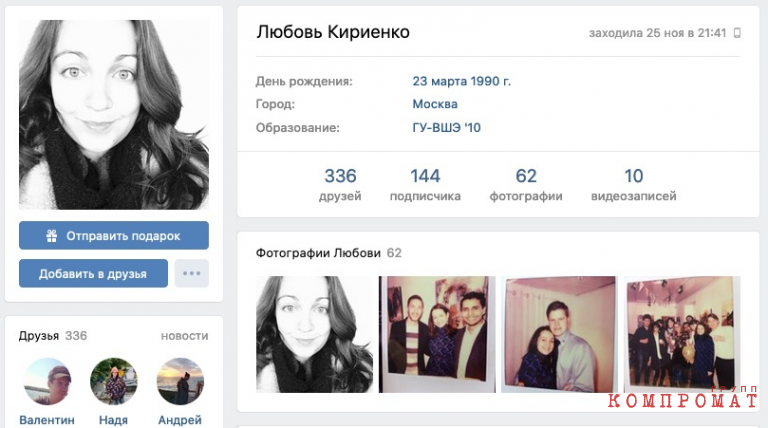Switch to новости in friends block
768x428 pixels.
[x=185, y=336]
